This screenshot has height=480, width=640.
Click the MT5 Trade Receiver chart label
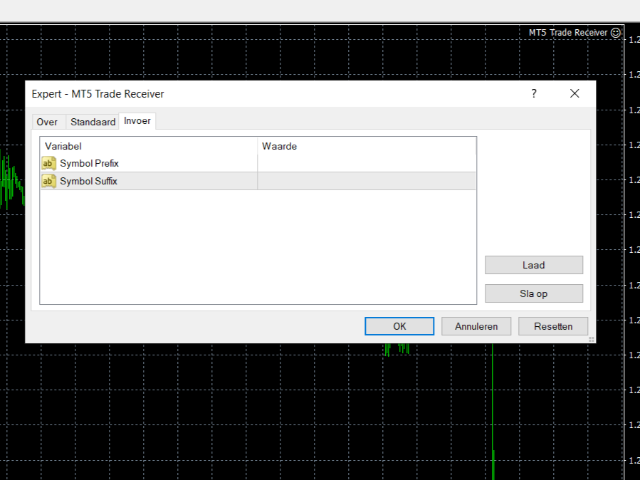point(568,33)
